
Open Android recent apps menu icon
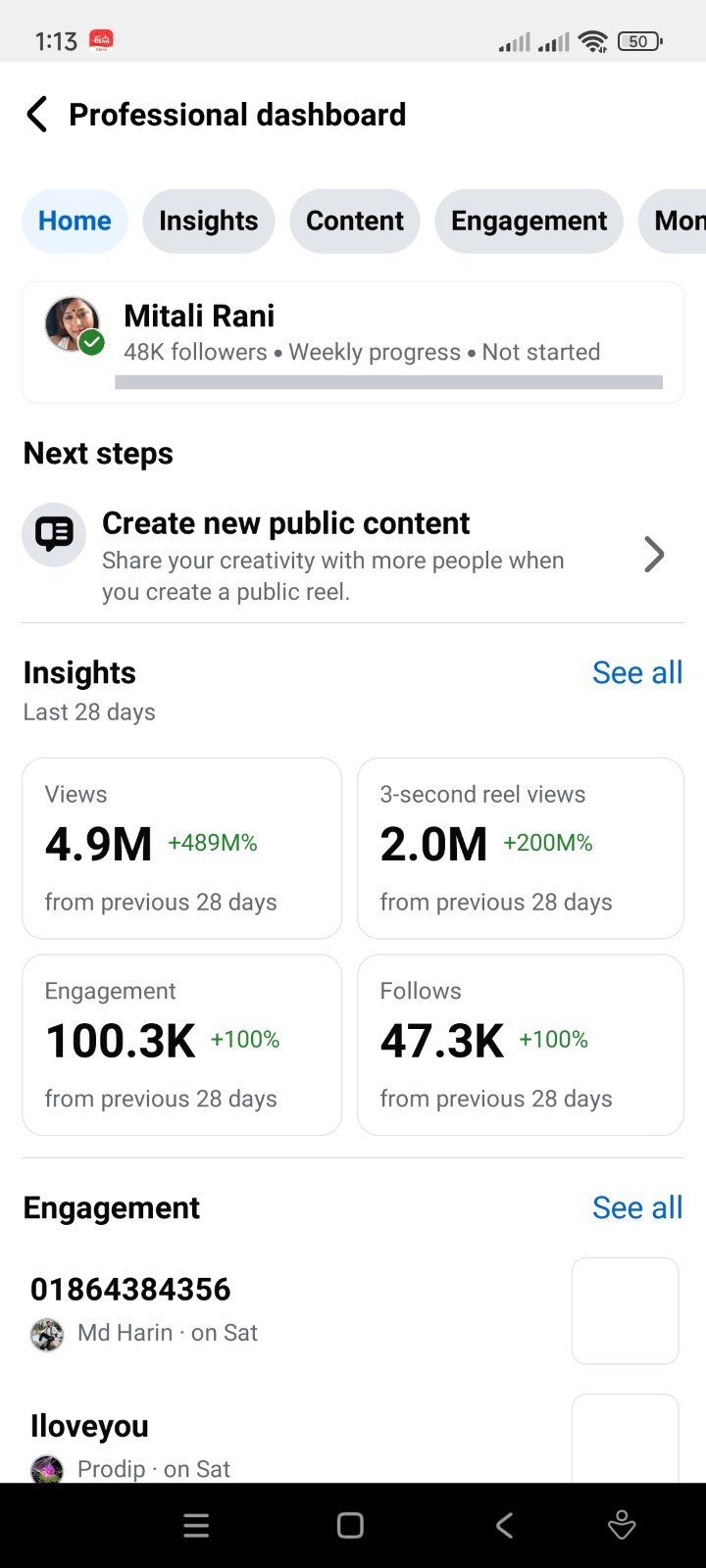click(x=196, y=1525)
